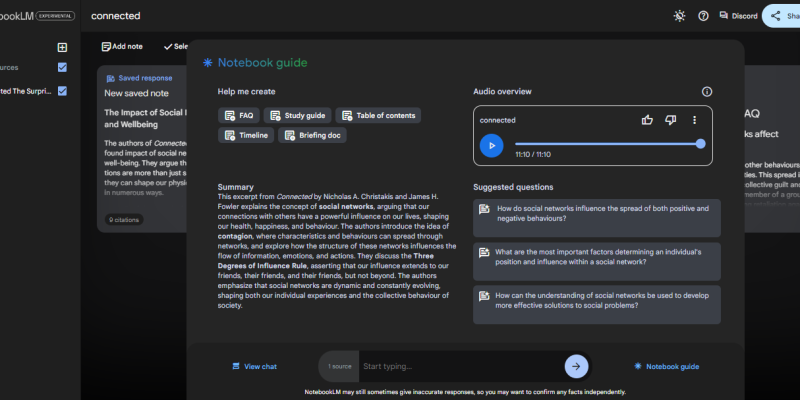Click the audio progress slider handle

701,144
